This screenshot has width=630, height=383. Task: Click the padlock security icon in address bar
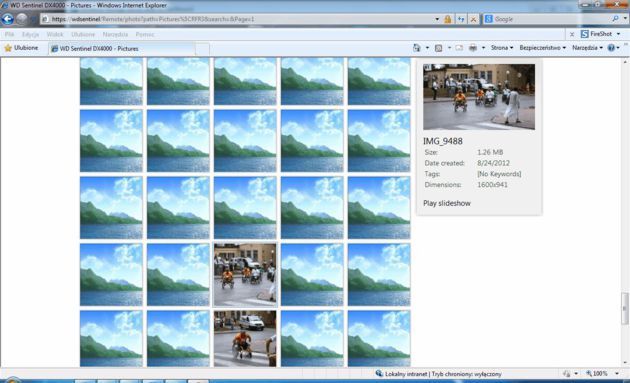pos(448,19)
